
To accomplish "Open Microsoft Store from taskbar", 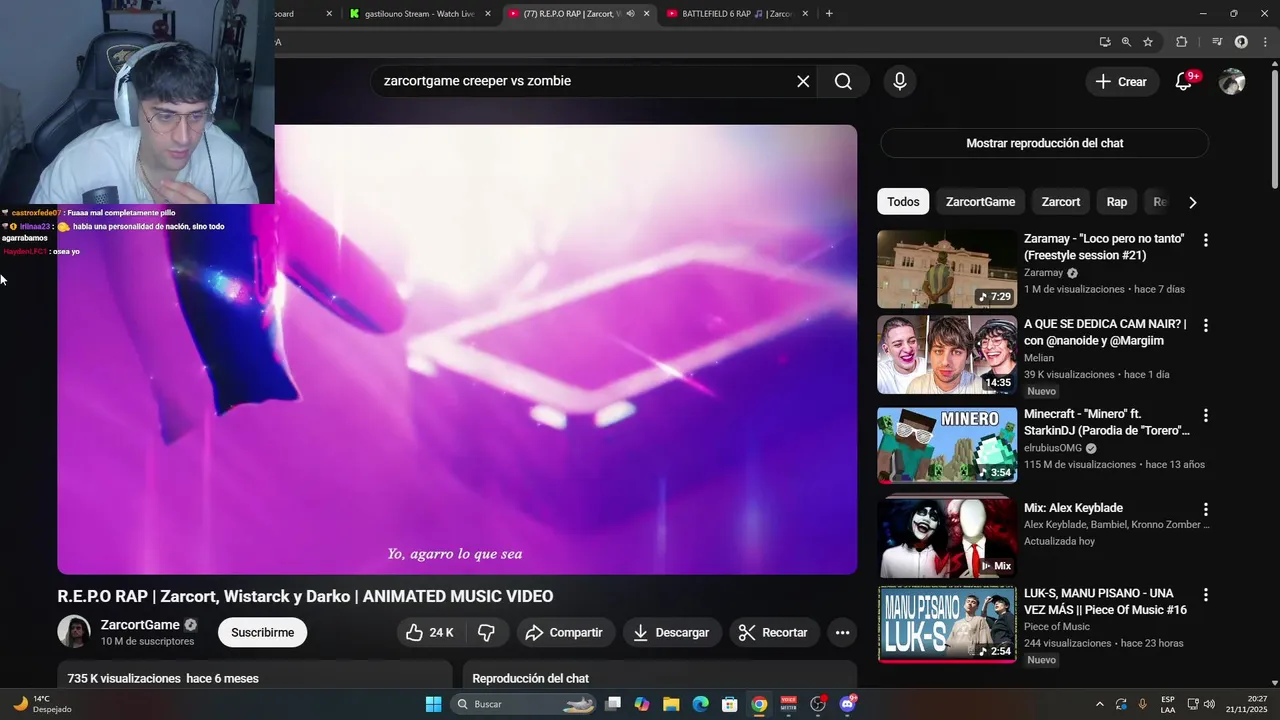I will pos(730,704).
